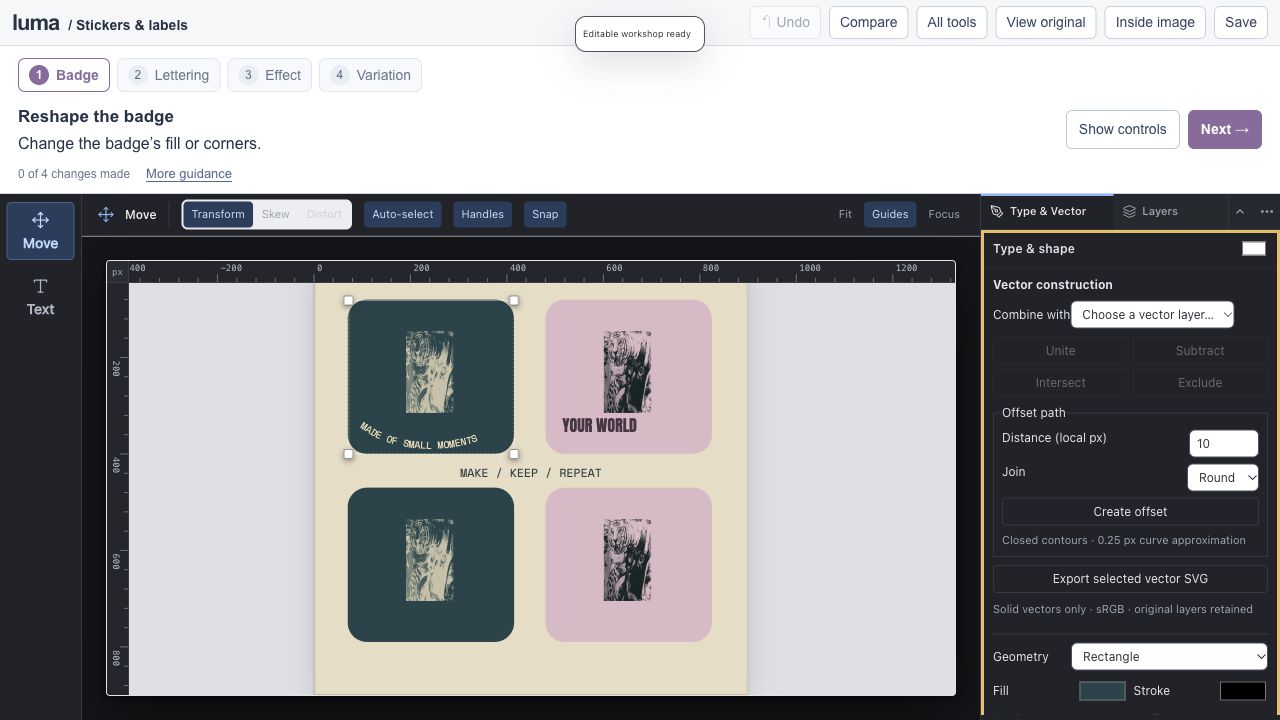Click View original button

click(1046, 22)
